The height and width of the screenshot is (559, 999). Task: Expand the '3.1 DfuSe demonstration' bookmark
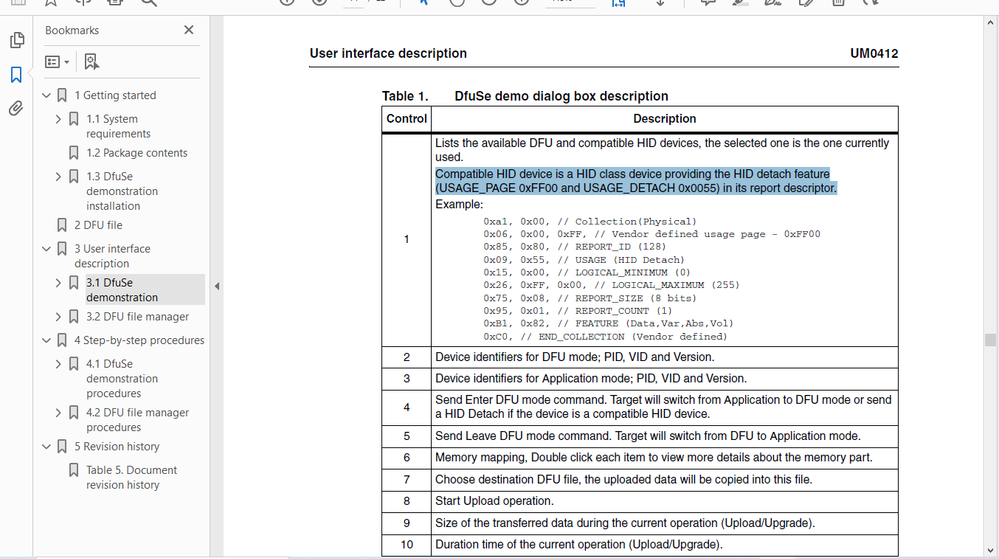click(x=58, y=282)
